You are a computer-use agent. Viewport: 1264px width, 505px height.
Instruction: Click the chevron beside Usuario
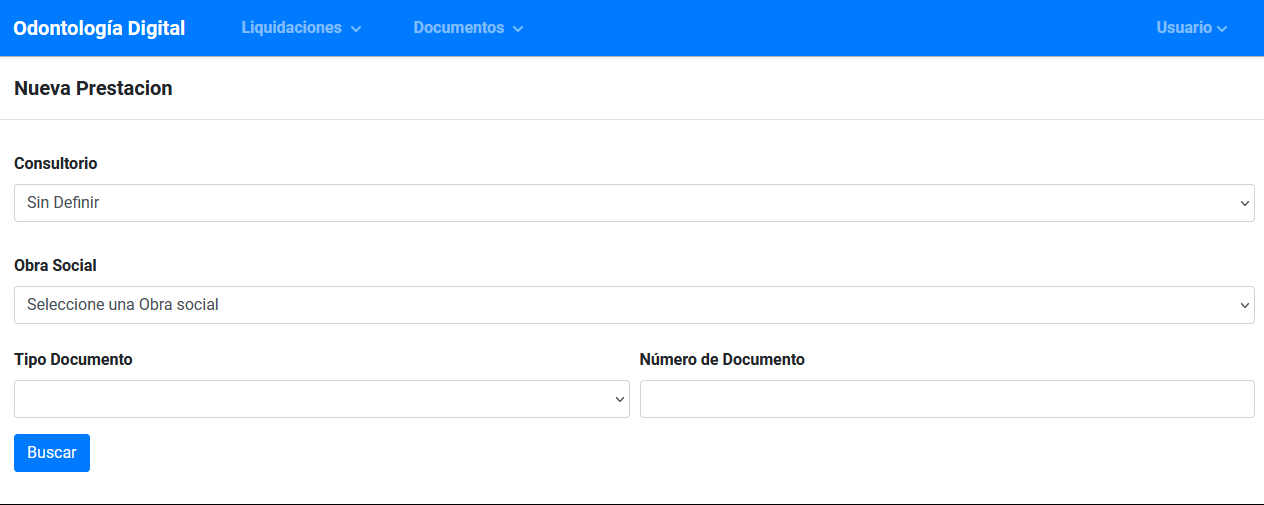[1222, 29]
